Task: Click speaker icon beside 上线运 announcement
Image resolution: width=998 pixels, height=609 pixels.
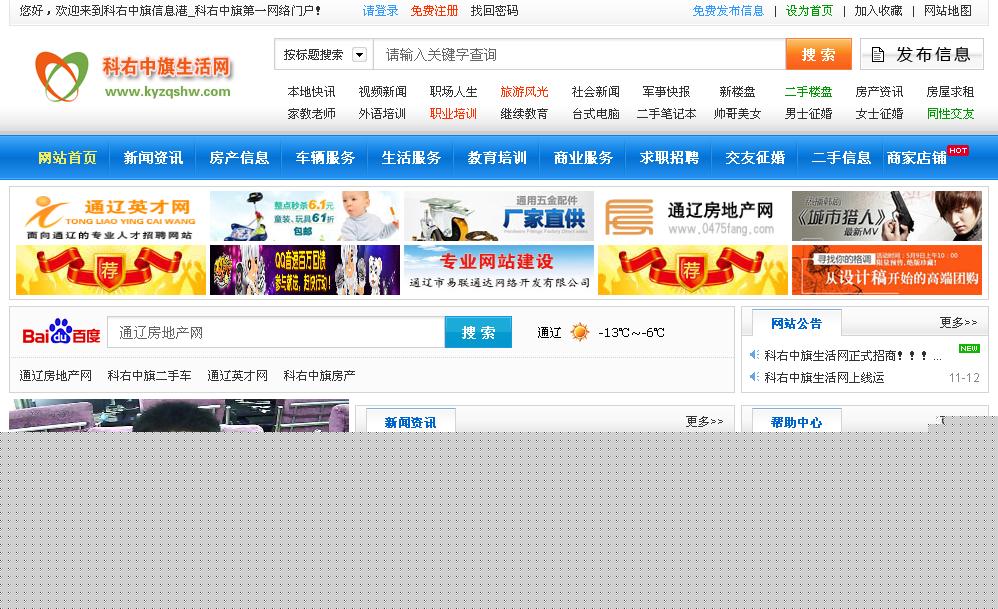Action: click(754, 377)
